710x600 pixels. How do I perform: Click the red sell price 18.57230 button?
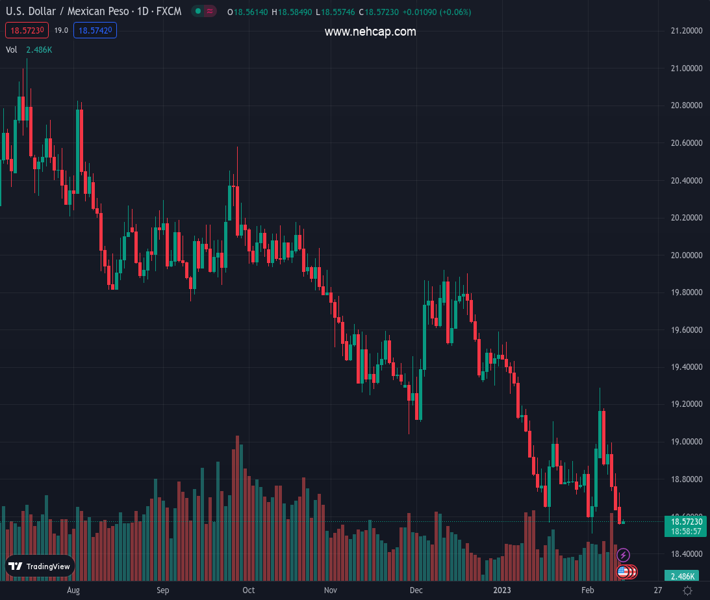pyautogui.click(x=27, y=31)
